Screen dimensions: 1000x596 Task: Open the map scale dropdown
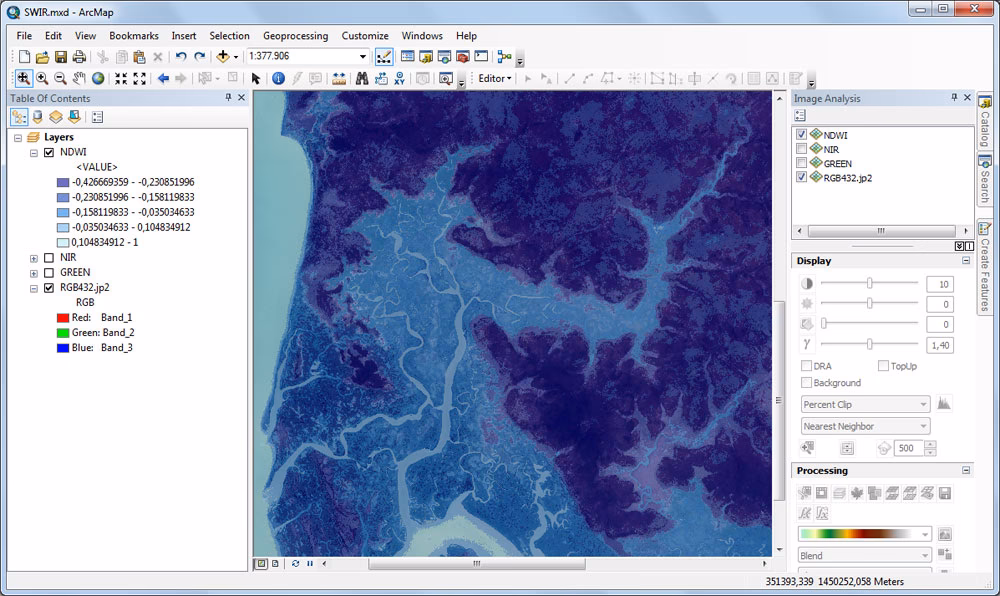point(363,57)
